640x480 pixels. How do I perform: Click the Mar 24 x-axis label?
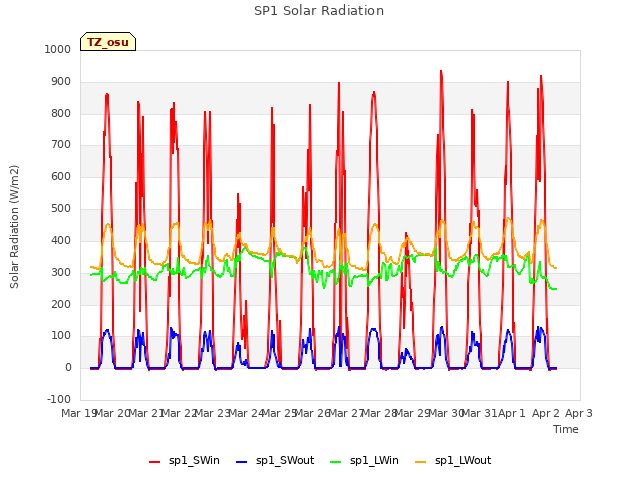(247, 413)
